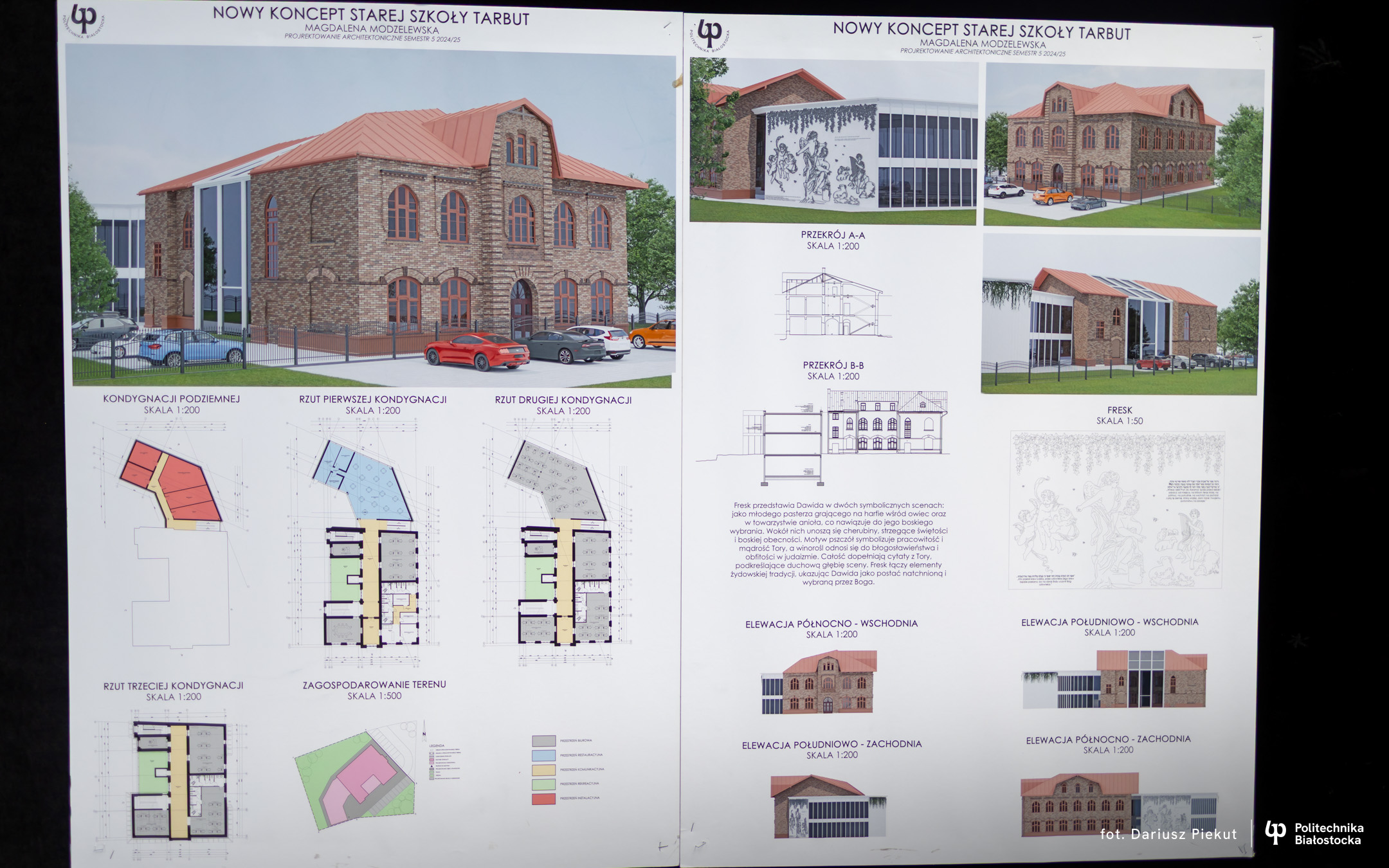The width and height of the screenshot is (1389, 868).
Task: Select the blue restaurant space legend swatch
Action: tap(543, 755)
